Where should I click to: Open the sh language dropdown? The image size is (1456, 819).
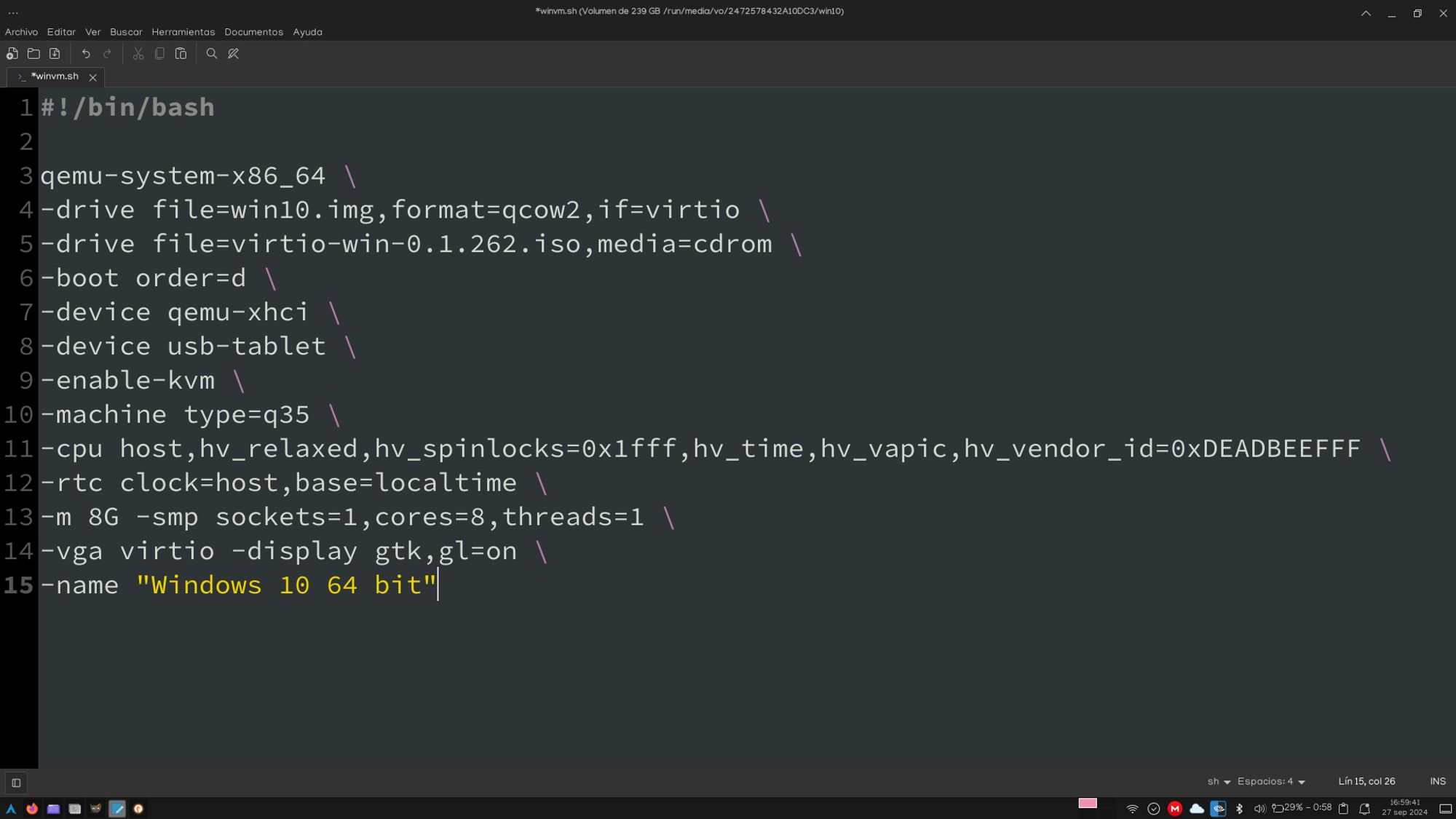pos(1219,782)
